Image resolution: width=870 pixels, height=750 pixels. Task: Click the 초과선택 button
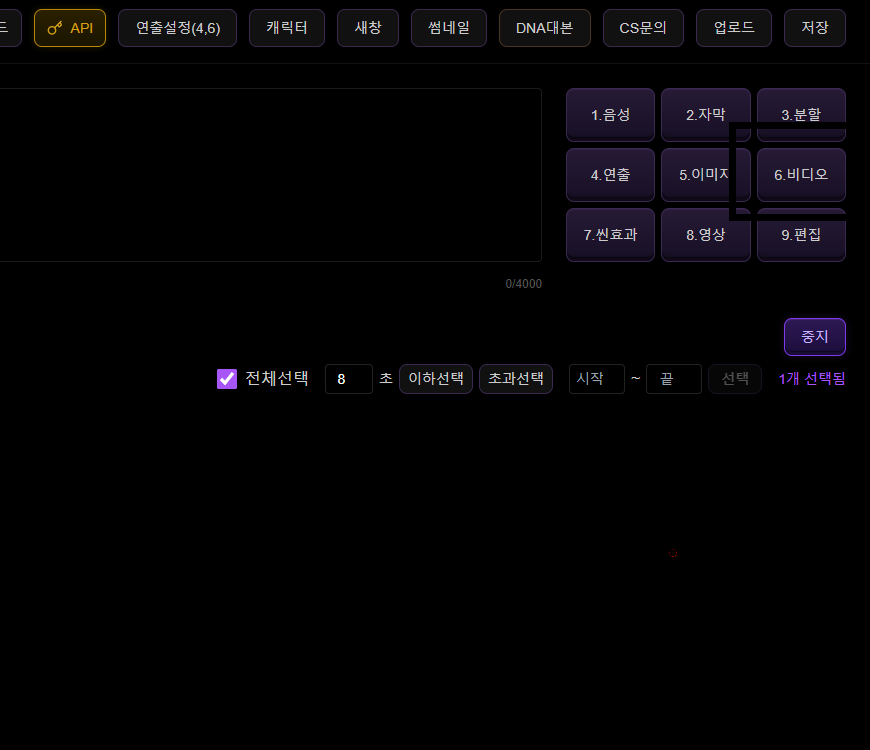(516, 379)
